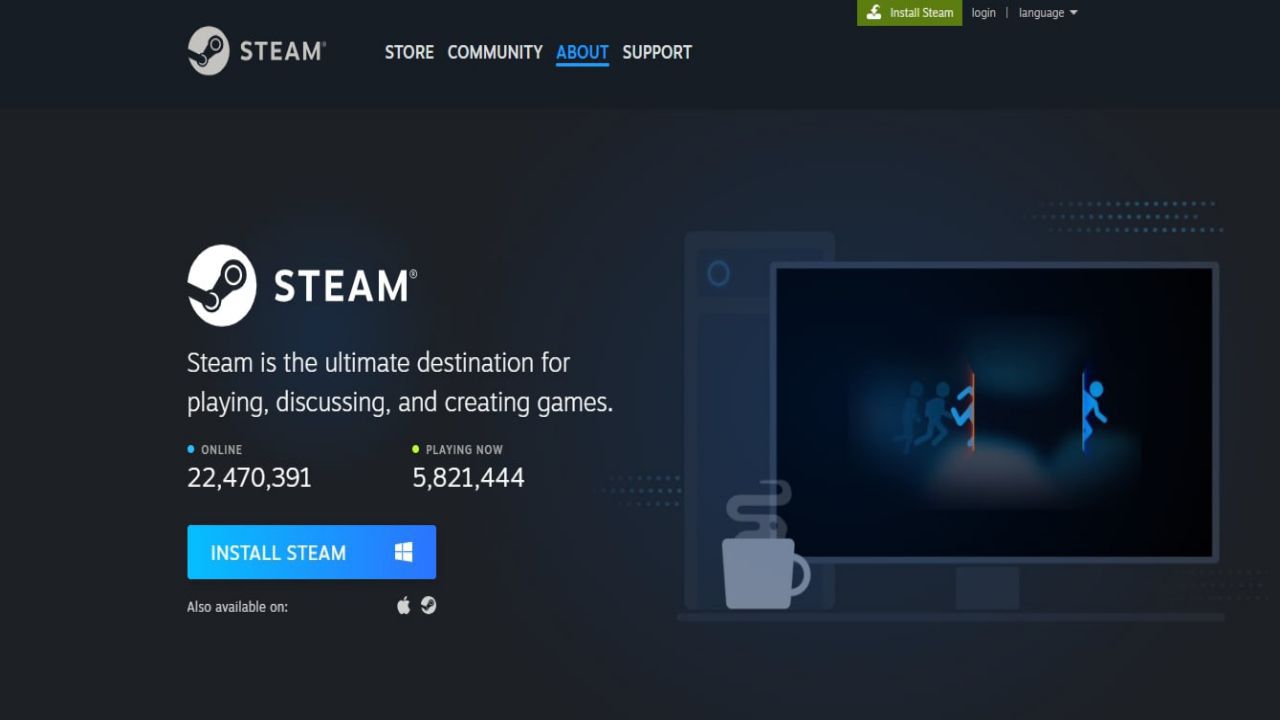This screenshot has width=1280, height=720.
Task: Click the 22,470,391 online player count
Action: [248, 477]
